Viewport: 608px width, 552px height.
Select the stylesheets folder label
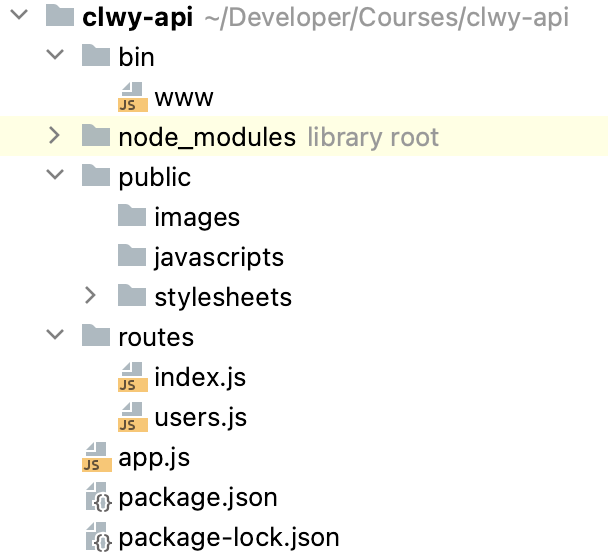pos(223,298)
